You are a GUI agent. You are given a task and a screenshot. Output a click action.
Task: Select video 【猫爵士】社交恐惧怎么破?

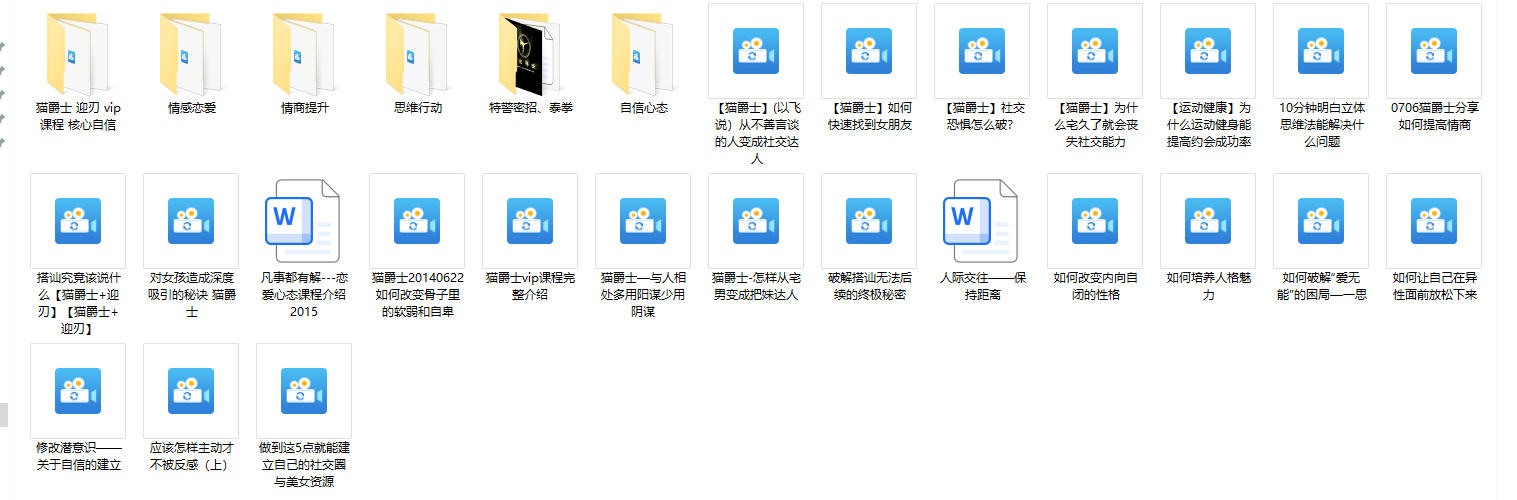point(982,51)
